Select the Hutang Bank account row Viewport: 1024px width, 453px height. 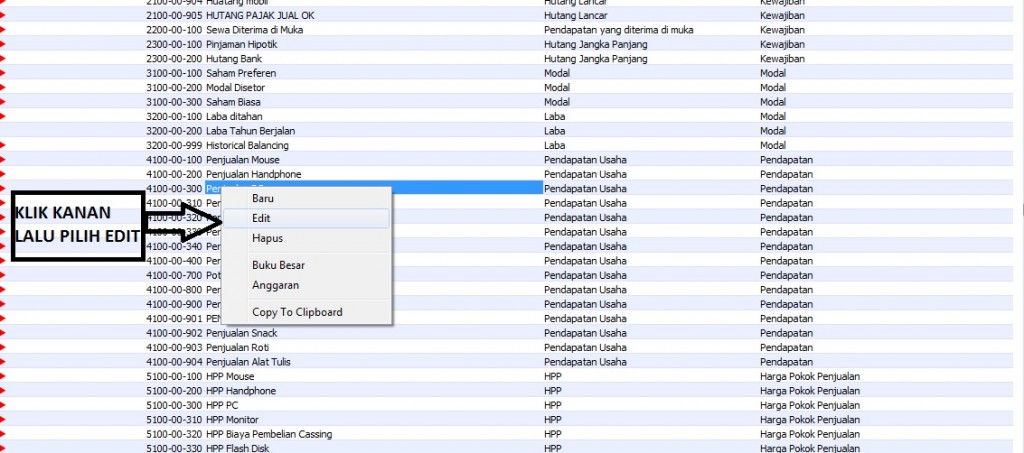(235, 59)
